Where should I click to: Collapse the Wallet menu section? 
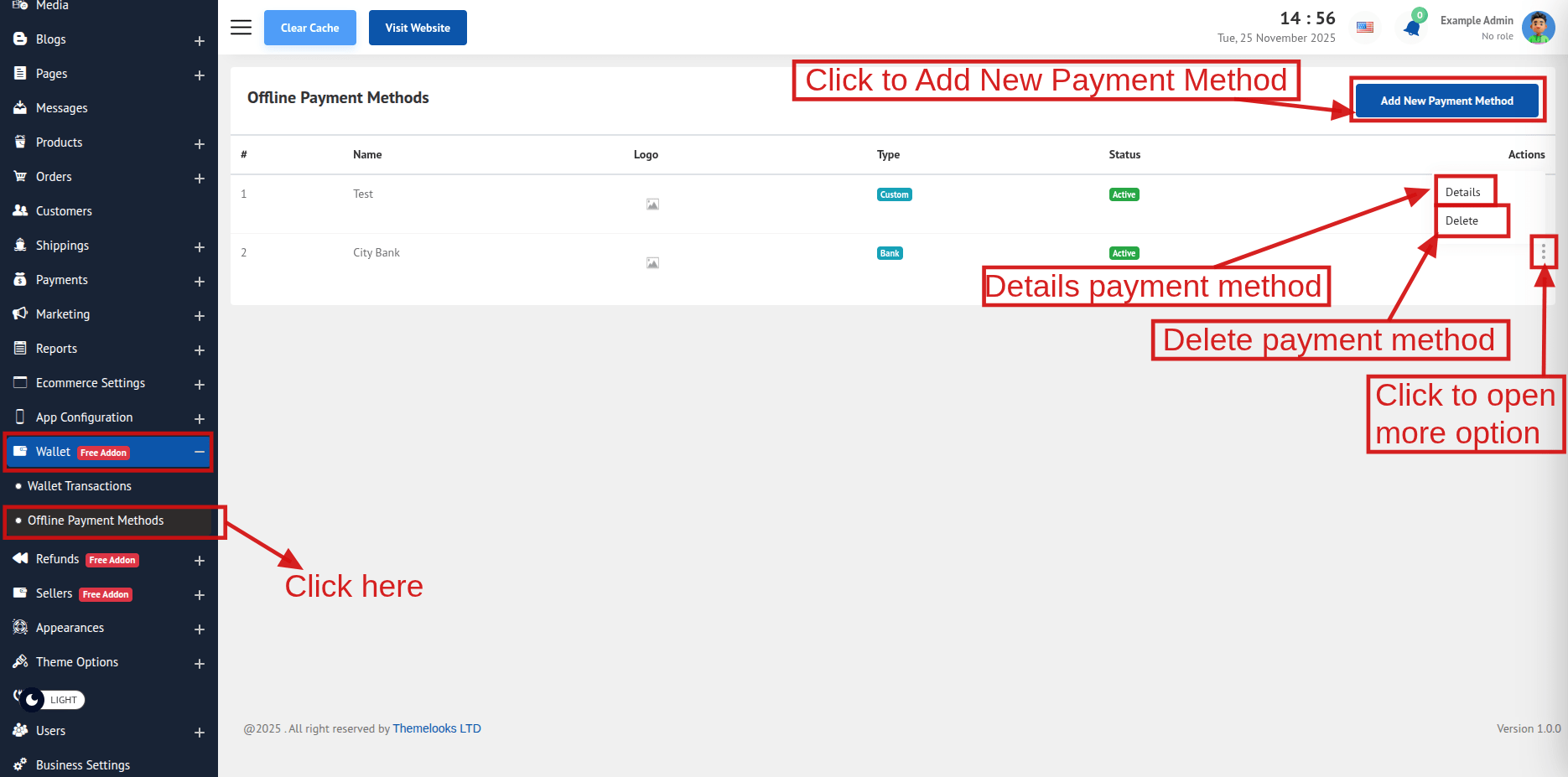(200, 452)
